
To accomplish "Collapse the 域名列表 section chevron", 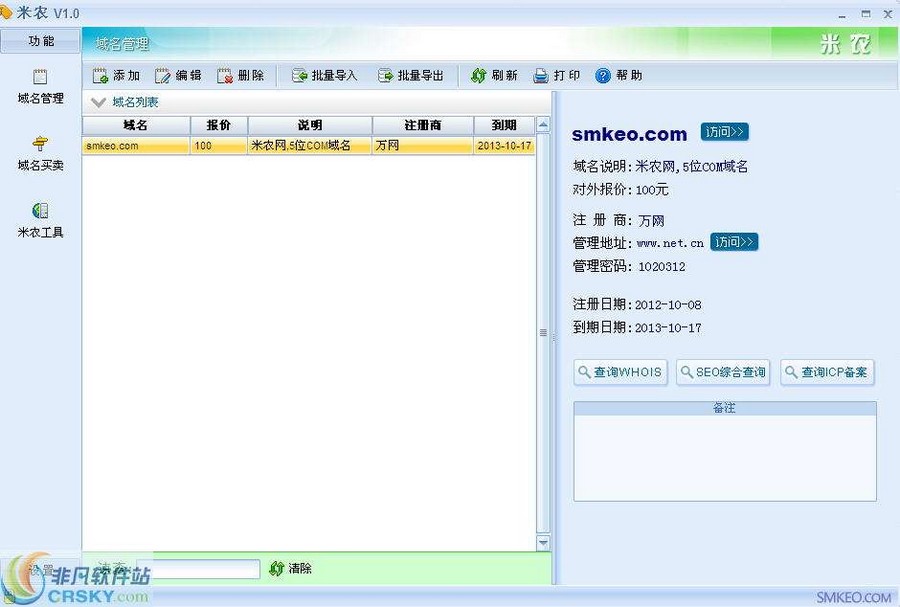I will point(97,101).
